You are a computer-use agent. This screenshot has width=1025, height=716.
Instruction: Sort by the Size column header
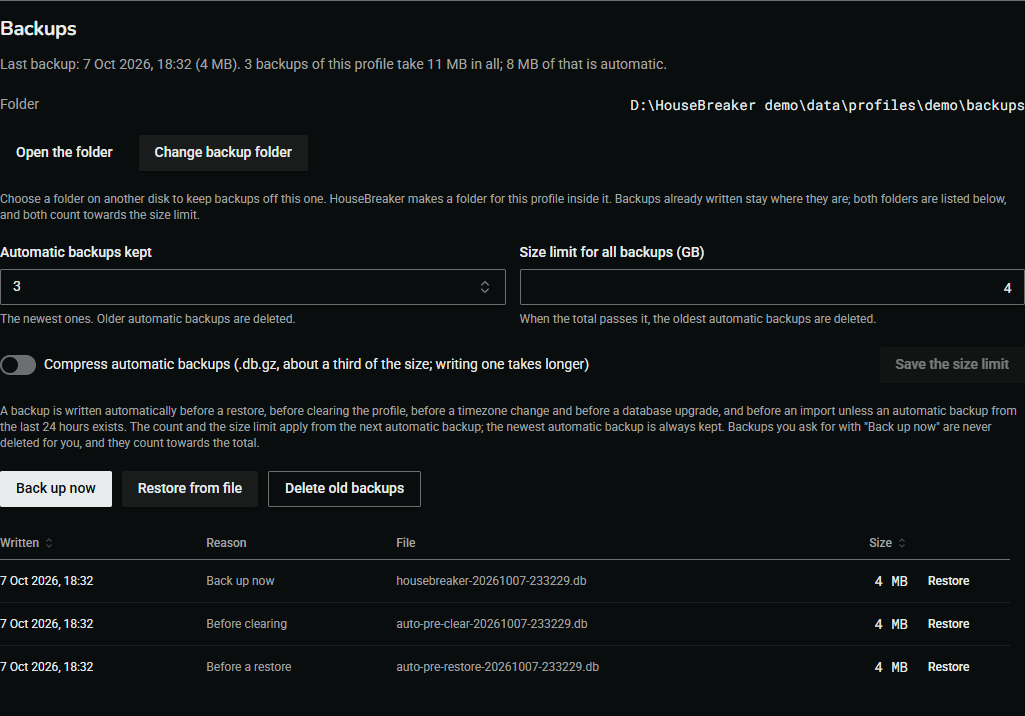[887, 543]
